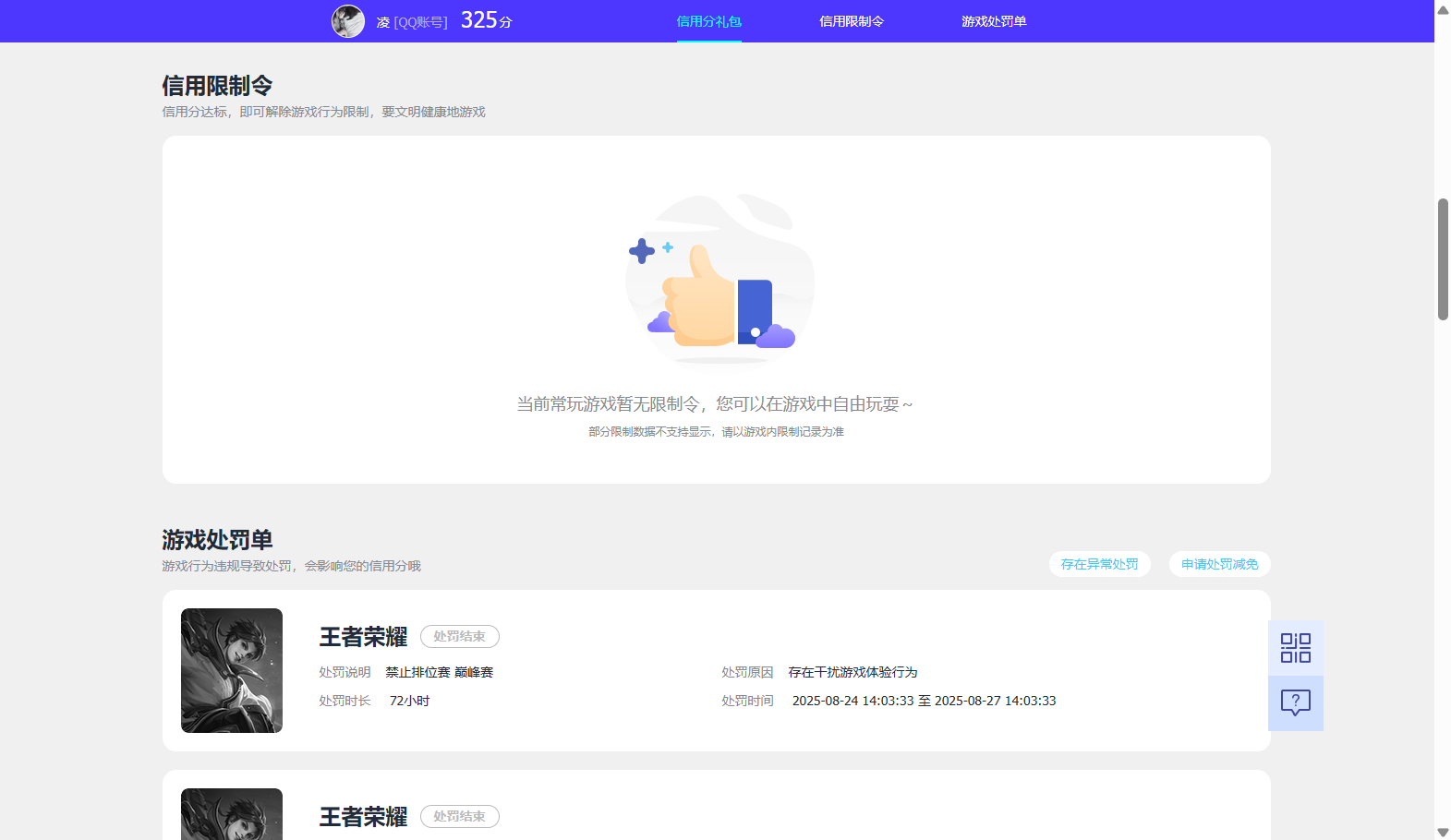This screenshot has height=840, width=1451.
Task: Click the 申请处罚减免 button
Action: tap(1219, 564)
